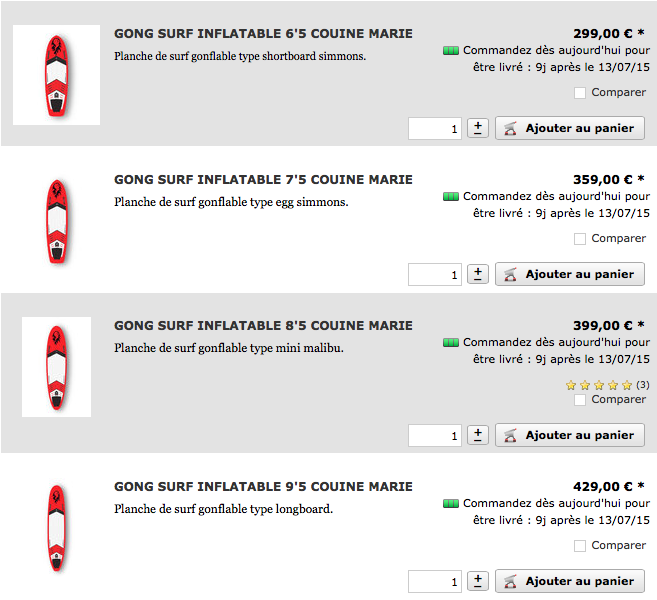Add the 6'5 board to cart

(x=570, y=128)
